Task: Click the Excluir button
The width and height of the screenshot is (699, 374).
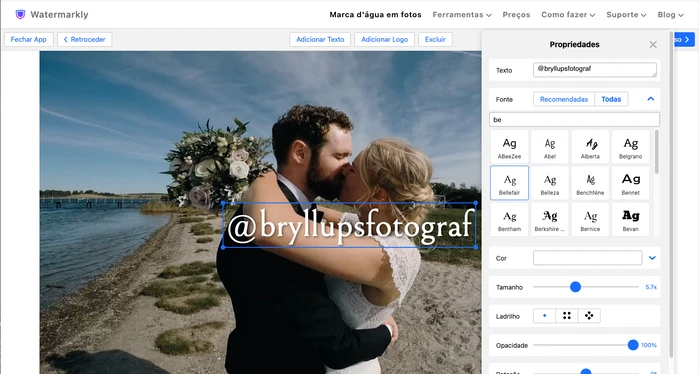Action: (435, 39)
